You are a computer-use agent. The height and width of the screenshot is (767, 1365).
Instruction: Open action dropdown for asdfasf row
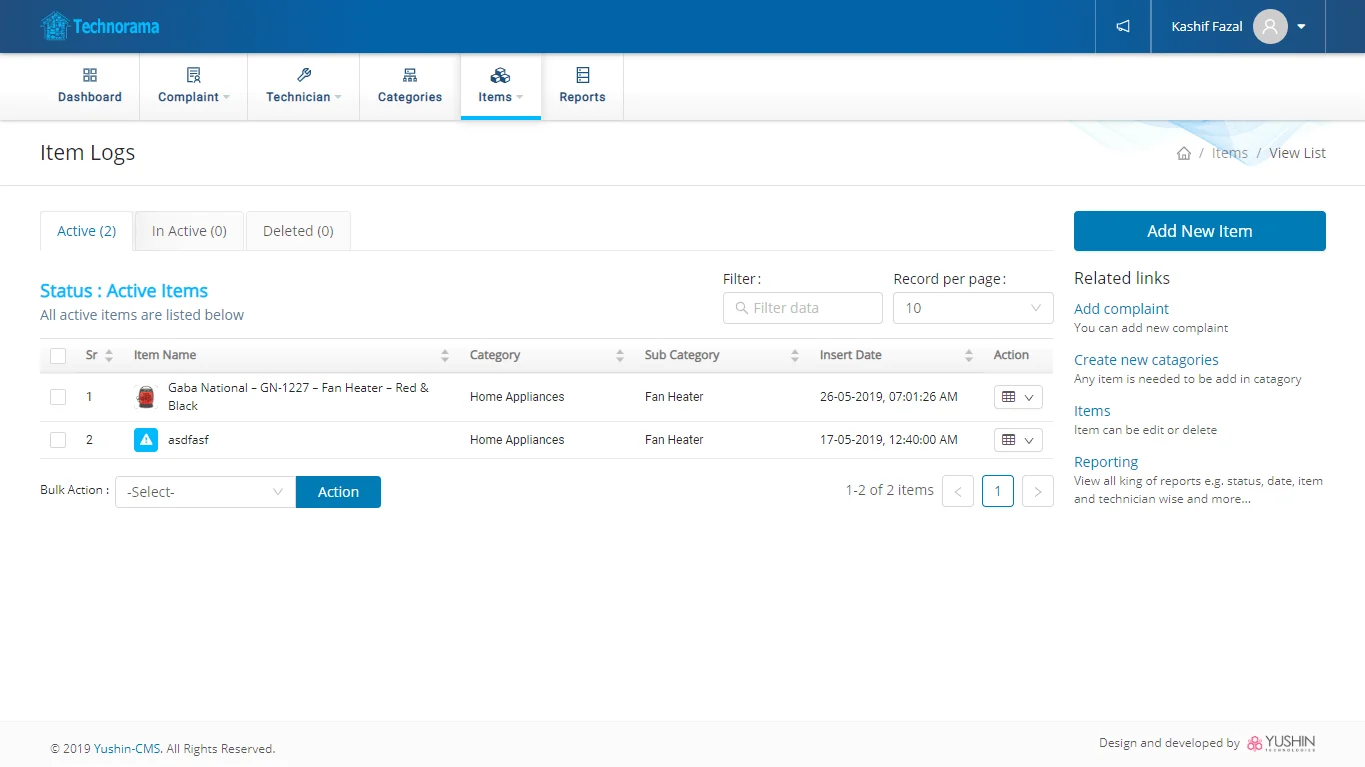tap(1018, 440)
